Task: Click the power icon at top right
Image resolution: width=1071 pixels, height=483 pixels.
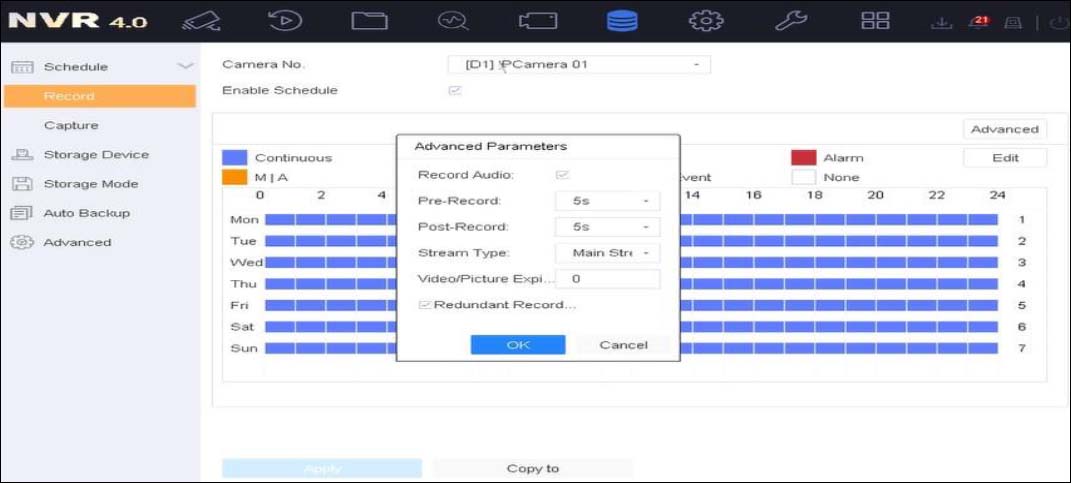Action: 1061,23
